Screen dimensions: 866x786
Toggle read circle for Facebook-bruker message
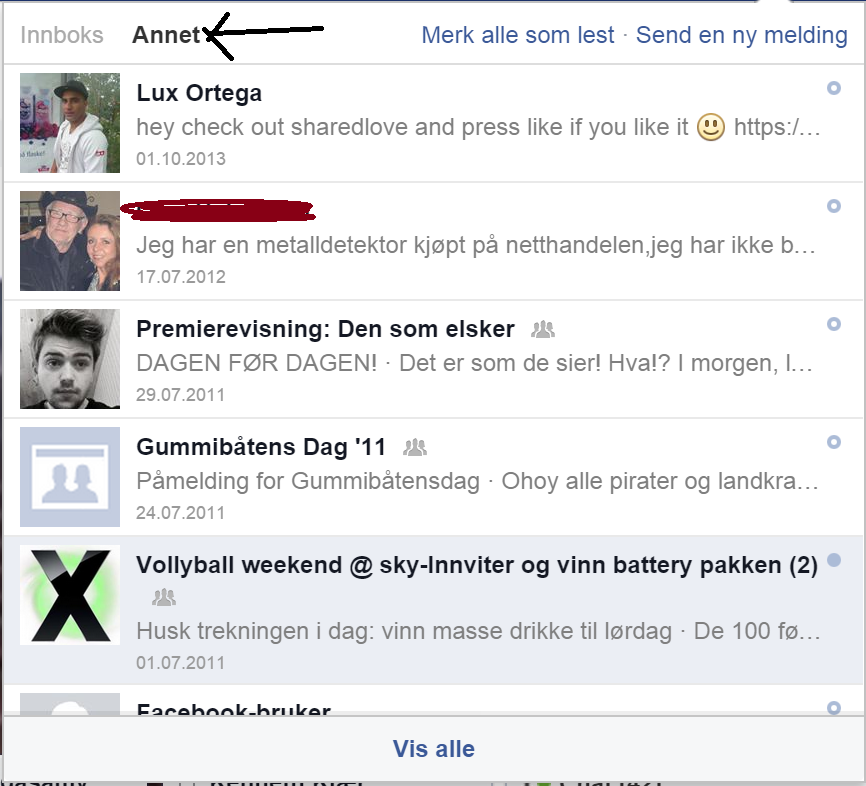tap(833, 708)
